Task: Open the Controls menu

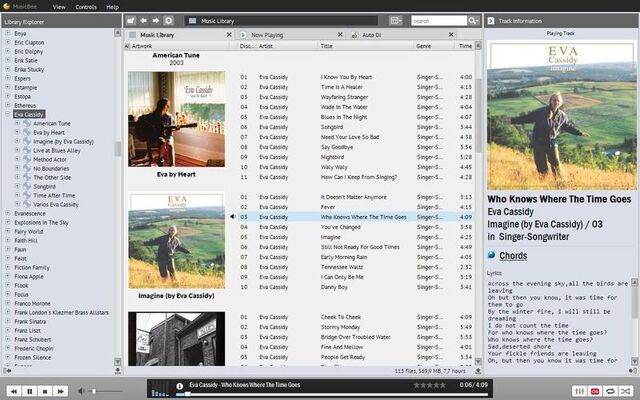Action: point(86,7)
